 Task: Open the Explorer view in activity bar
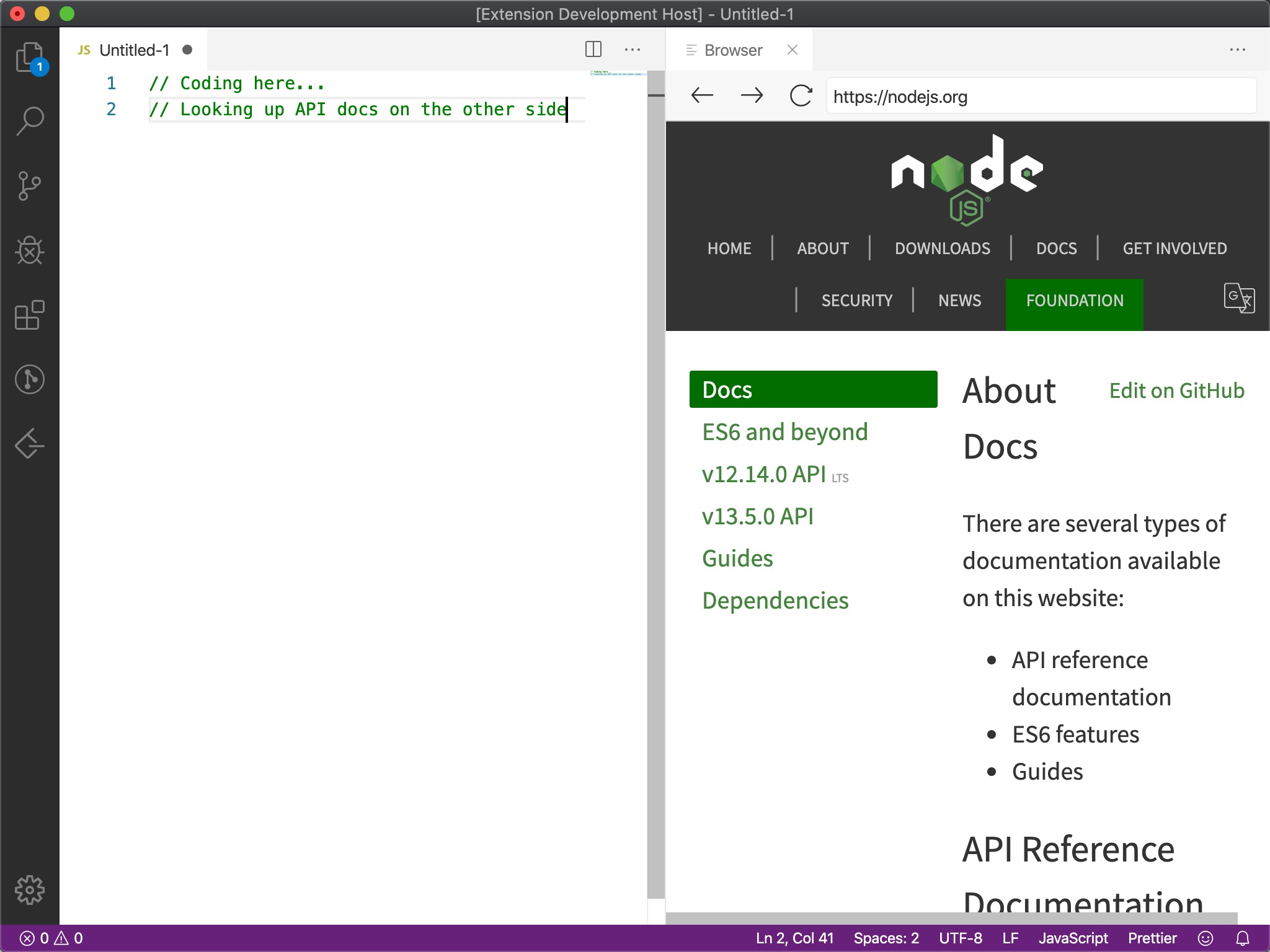29,58
